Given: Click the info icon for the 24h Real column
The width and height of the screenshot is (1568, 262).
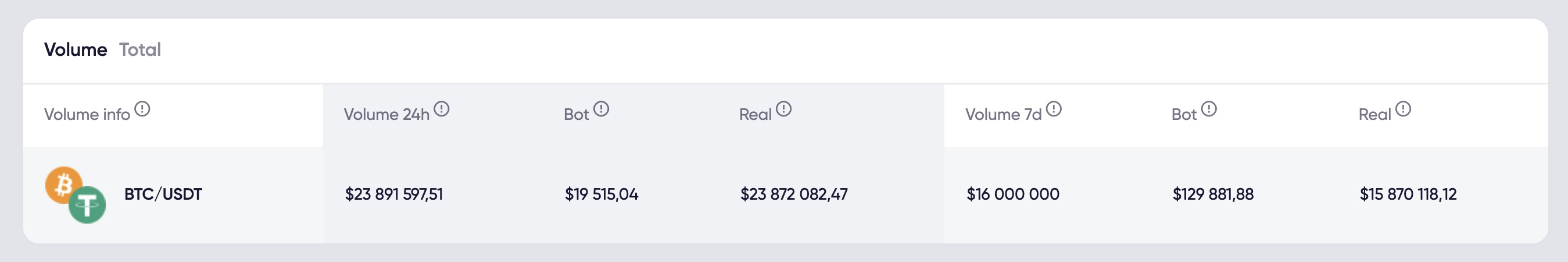Looking at the screenshot, I should [784, 109].
